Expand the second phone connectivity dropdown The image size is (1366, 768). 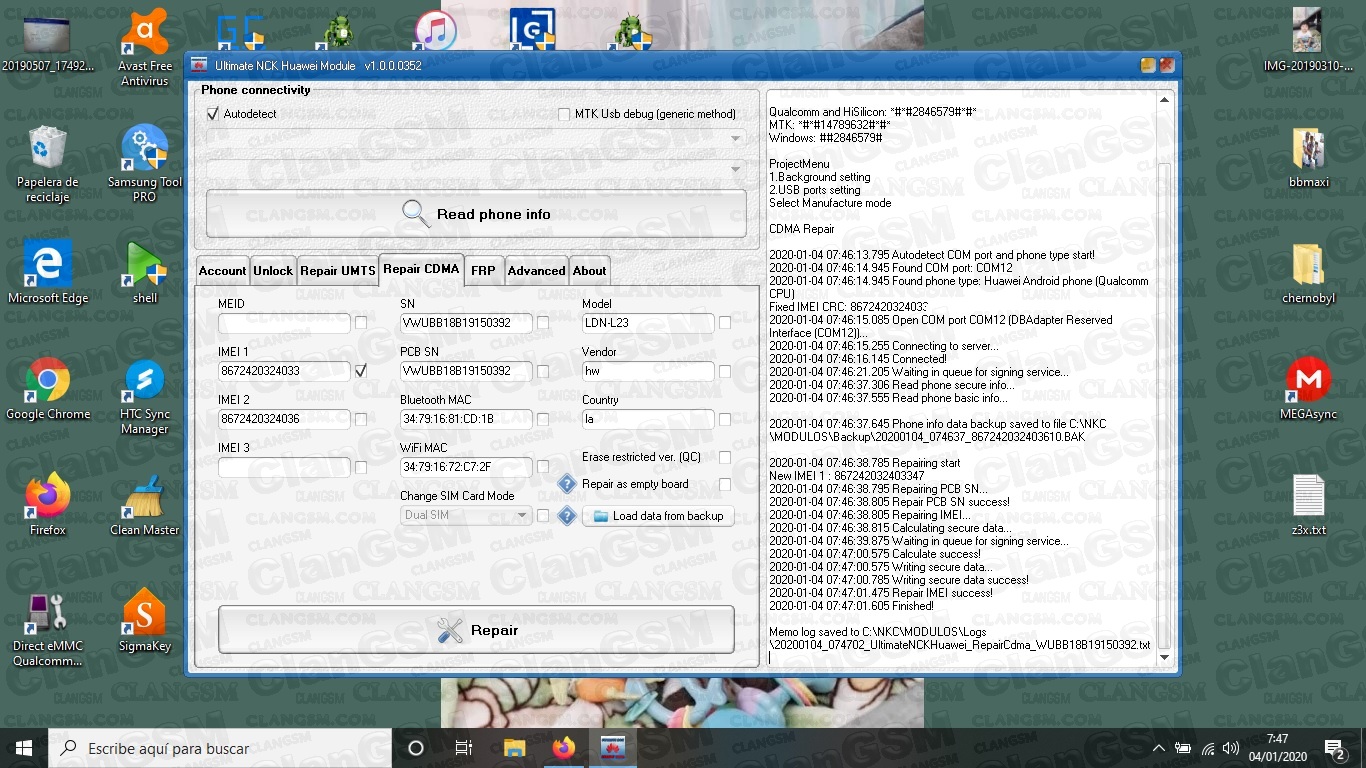tap(736, 170)
